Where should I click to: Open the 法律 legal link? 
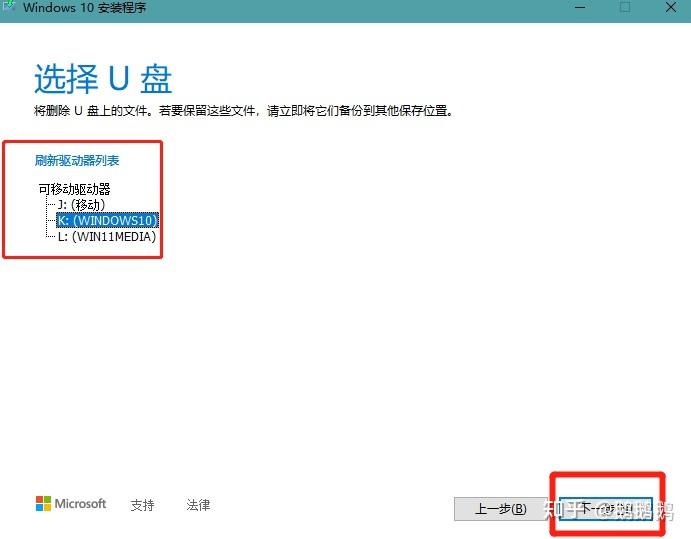[198, 505]
